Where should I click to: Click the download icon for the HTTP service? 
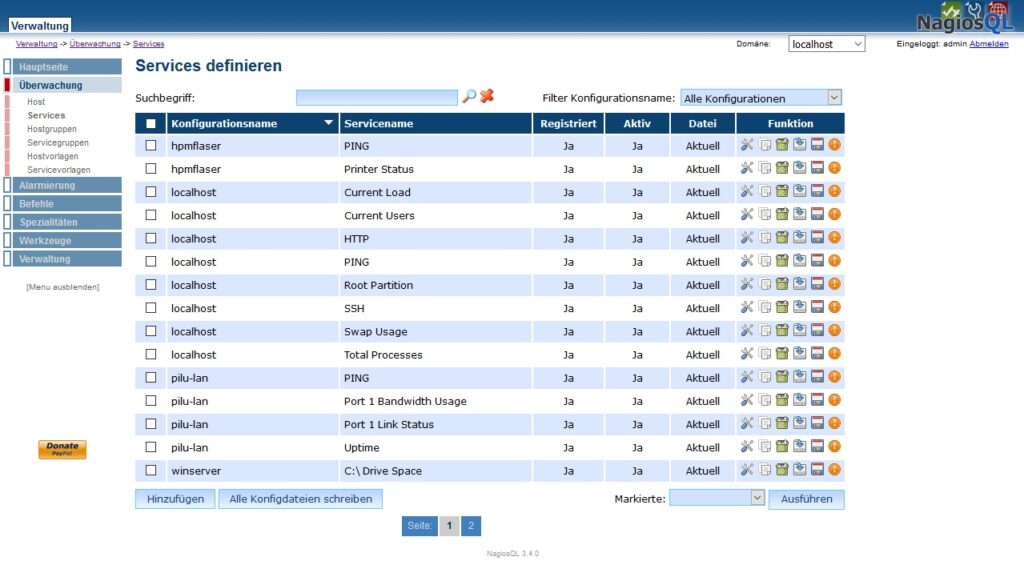(x=799, y=238)
